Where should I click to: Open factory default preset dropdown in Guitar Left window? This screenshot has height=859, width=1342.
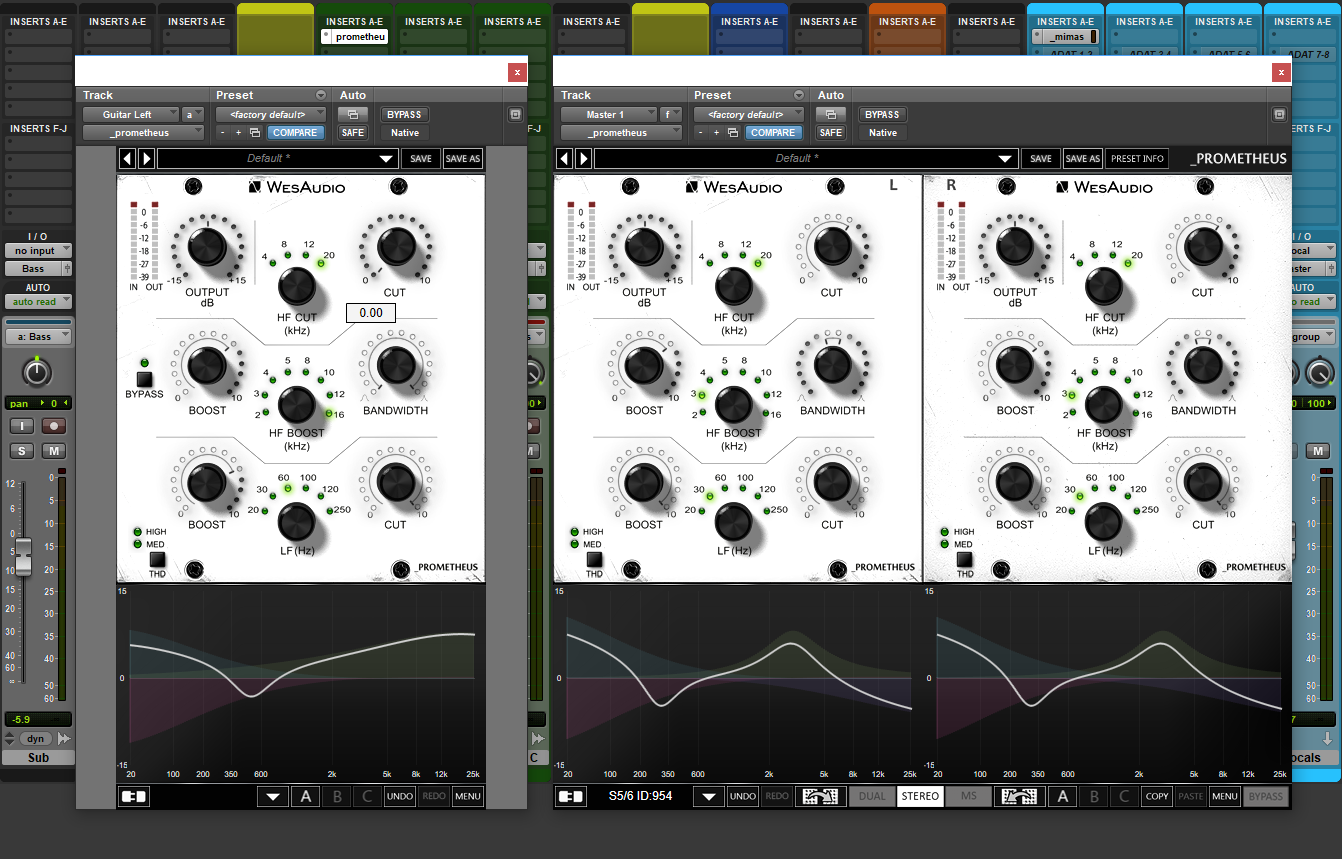(272, 114)
